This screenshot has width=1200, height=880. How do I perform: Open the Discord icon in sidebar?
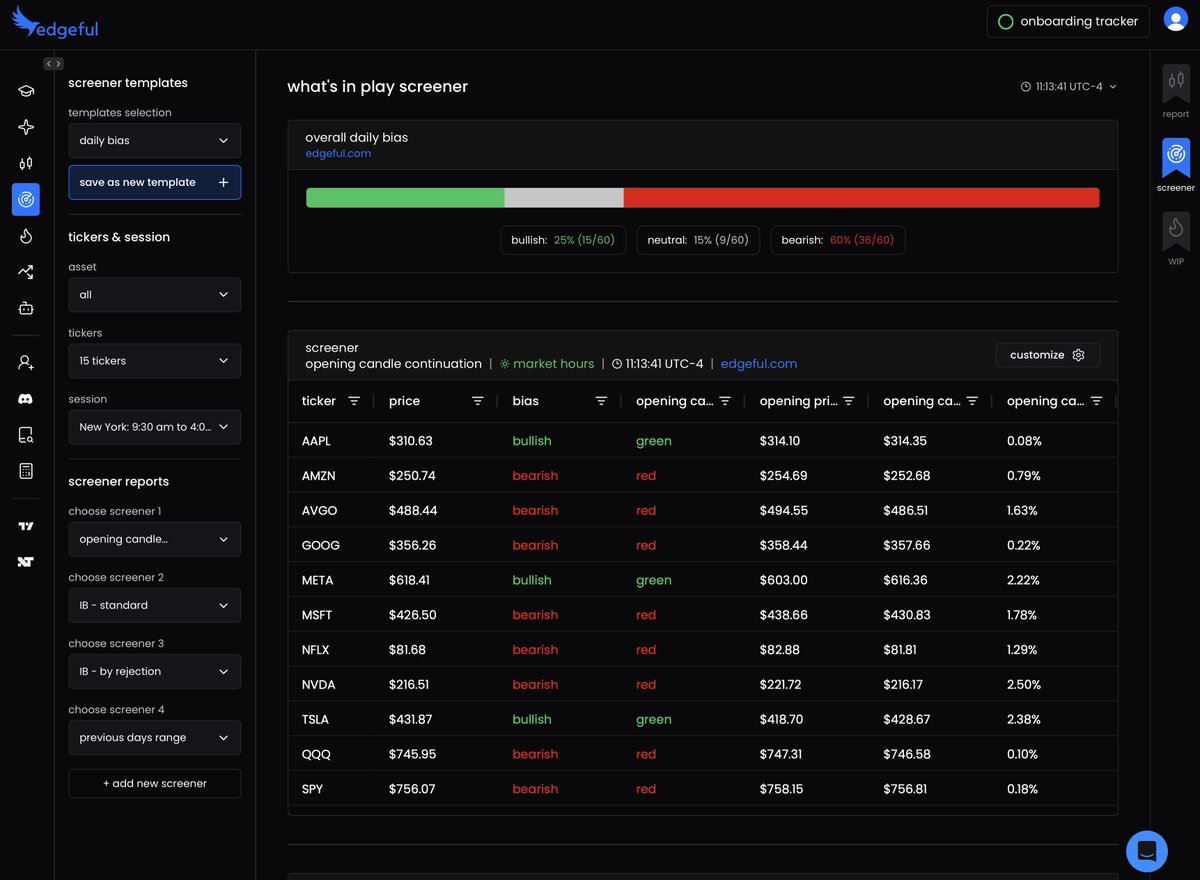coord(26,399)
